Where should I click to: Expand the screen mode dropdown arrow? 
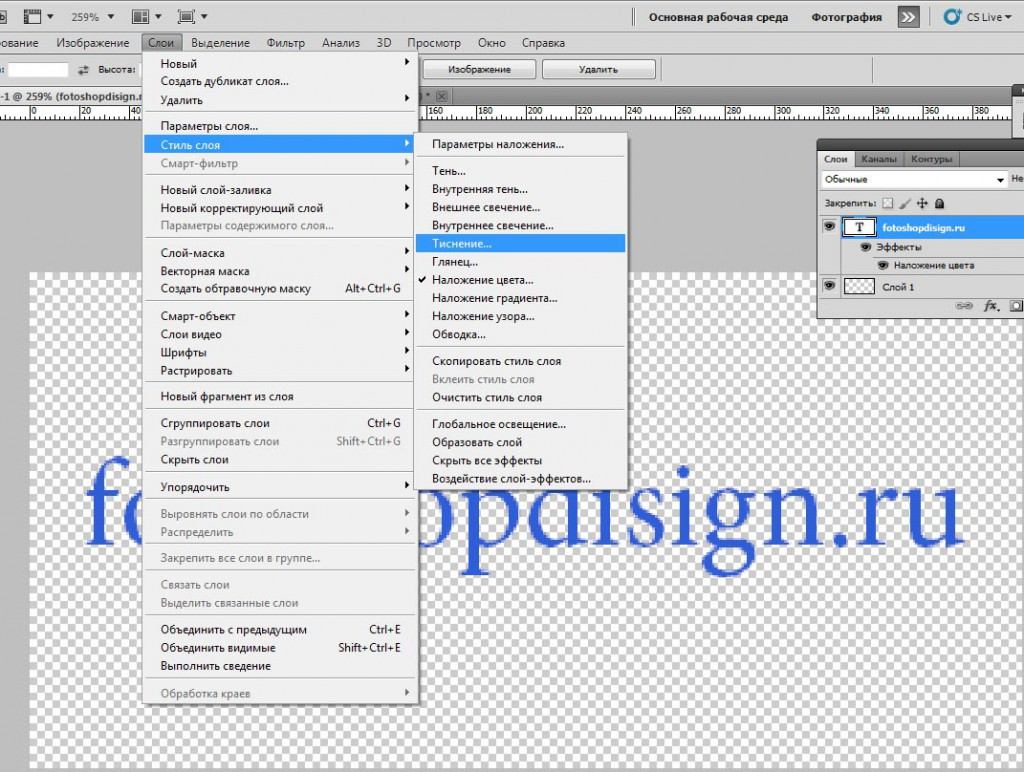click(x=204, y=16)
